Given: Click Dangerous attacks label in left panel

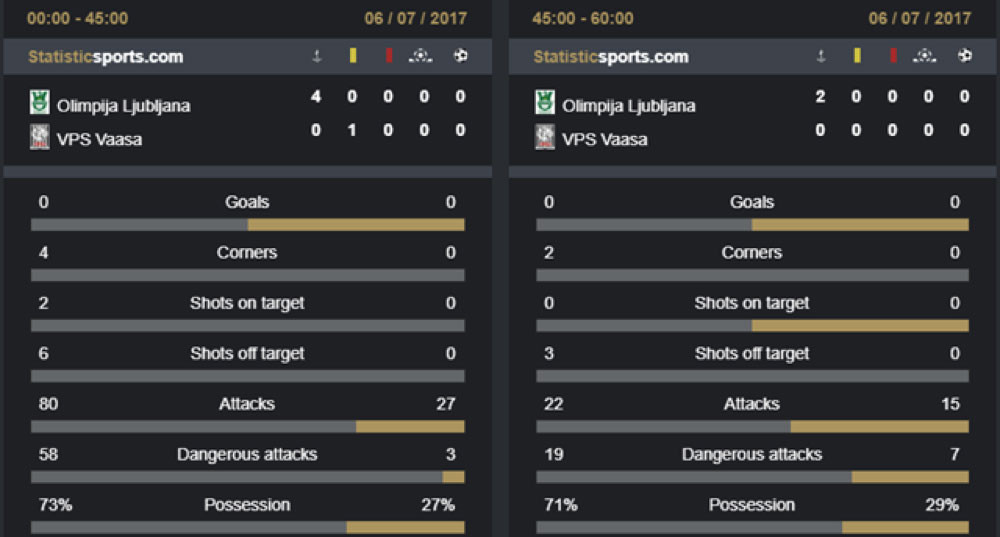Looking at the screenshot, I should point(247,454).
